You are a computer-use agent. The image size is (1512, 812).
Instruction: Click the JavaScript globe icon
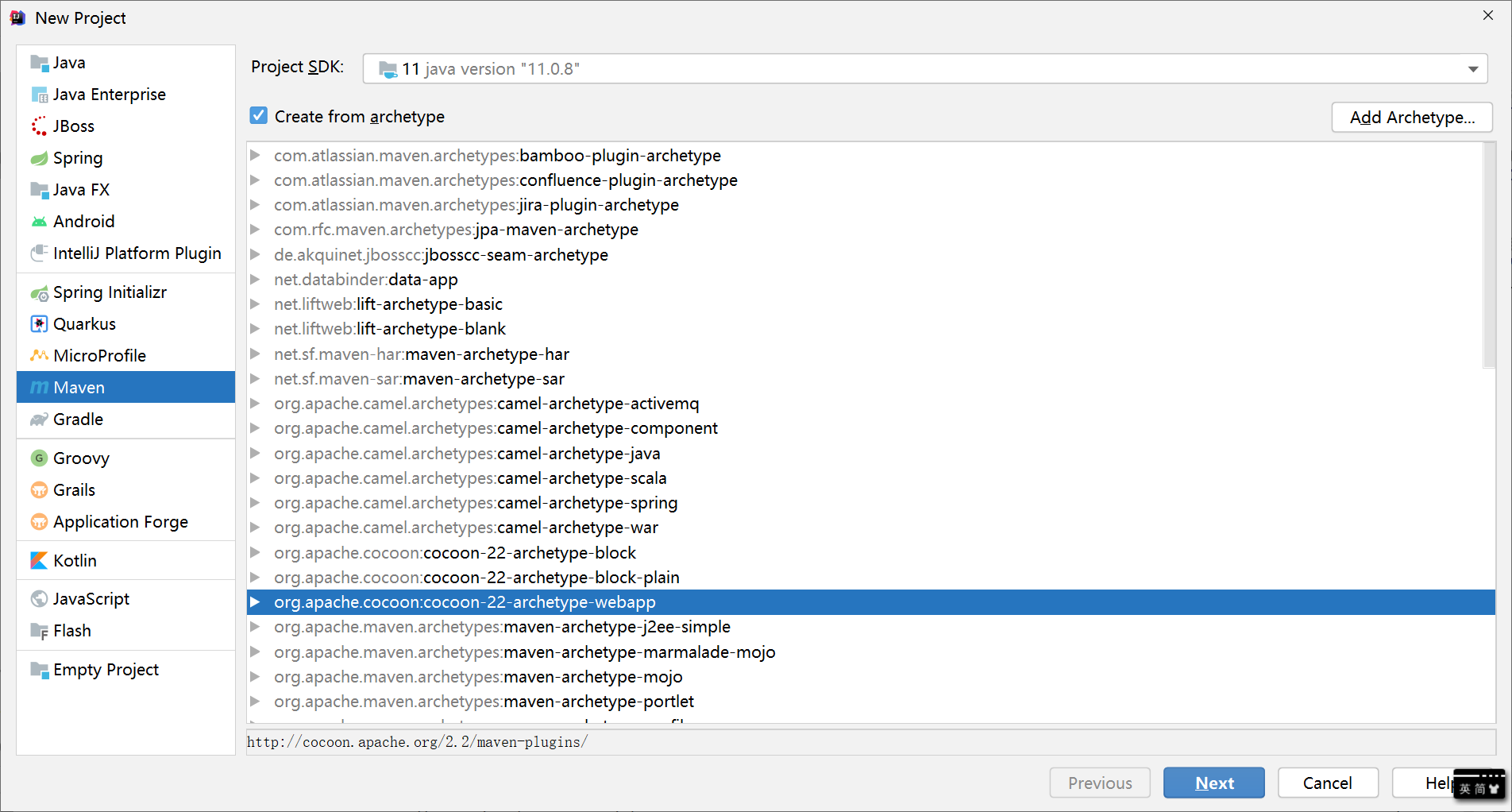(x=39, y=599)
